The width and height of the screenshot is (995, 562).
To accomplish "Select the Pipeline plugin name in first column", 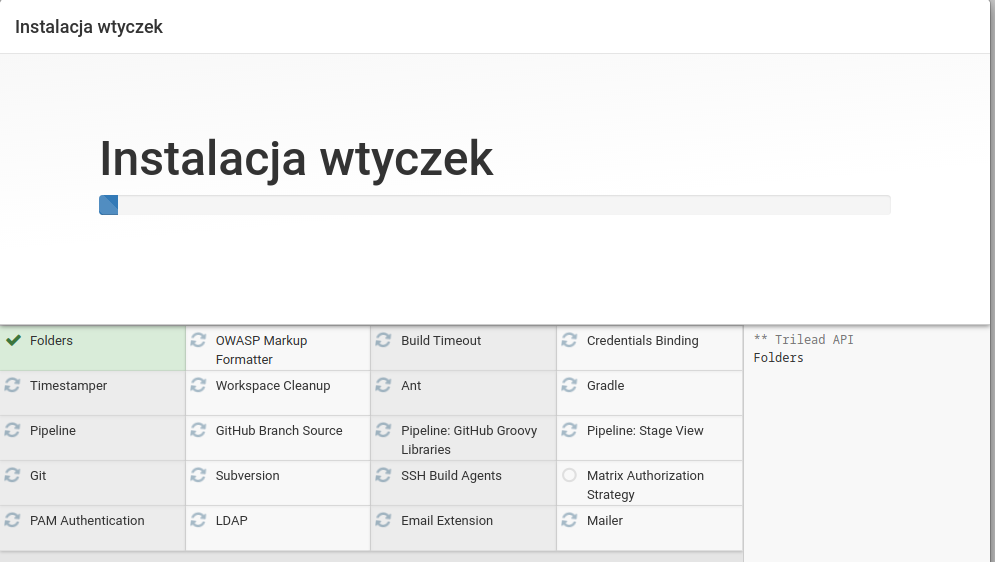I will pyautogui.click(x=53, y=431).
